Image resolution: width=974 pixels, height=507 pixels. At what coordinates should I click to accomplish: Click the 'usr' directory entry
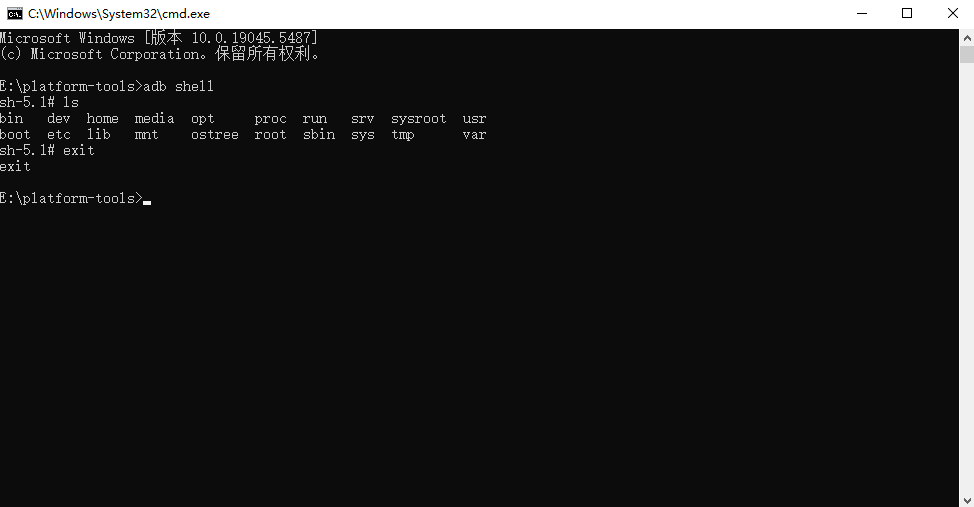point(474,119)
